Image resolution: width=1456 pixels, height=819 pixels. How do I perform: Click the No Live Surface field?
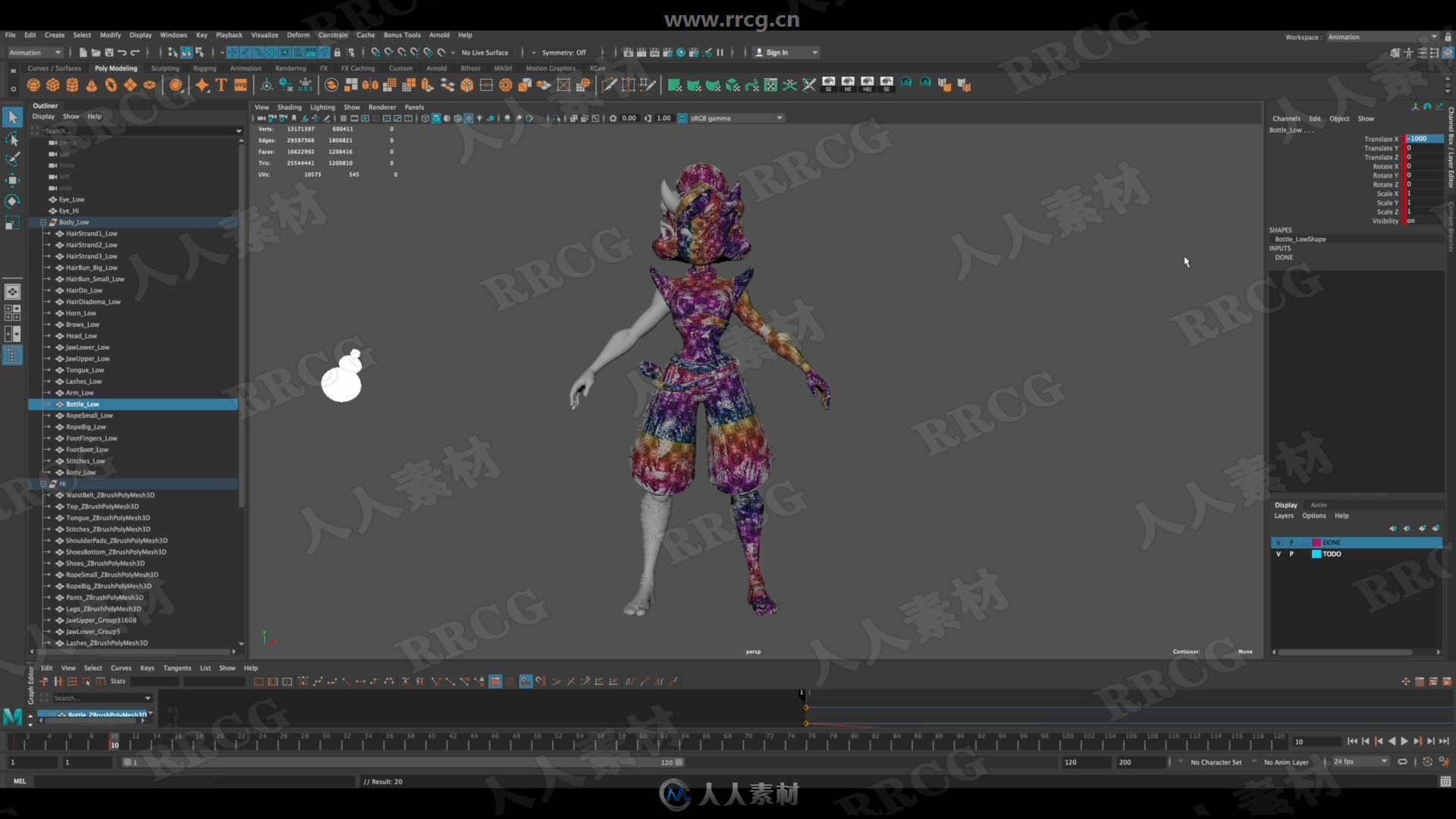[x=485, y=52]
